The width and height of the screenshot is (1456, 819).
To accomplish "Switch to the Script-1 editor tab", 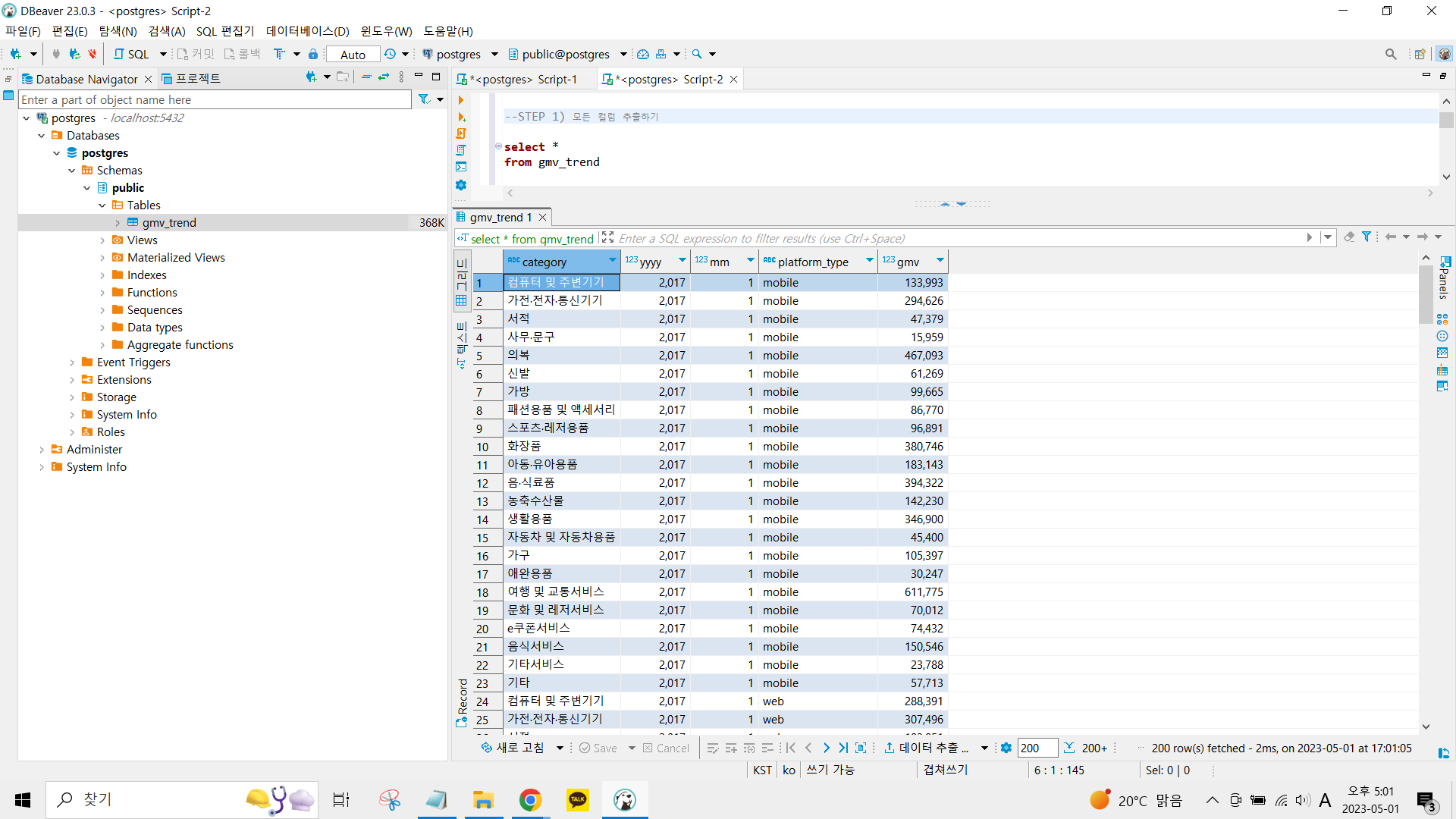I will point(522,80).
